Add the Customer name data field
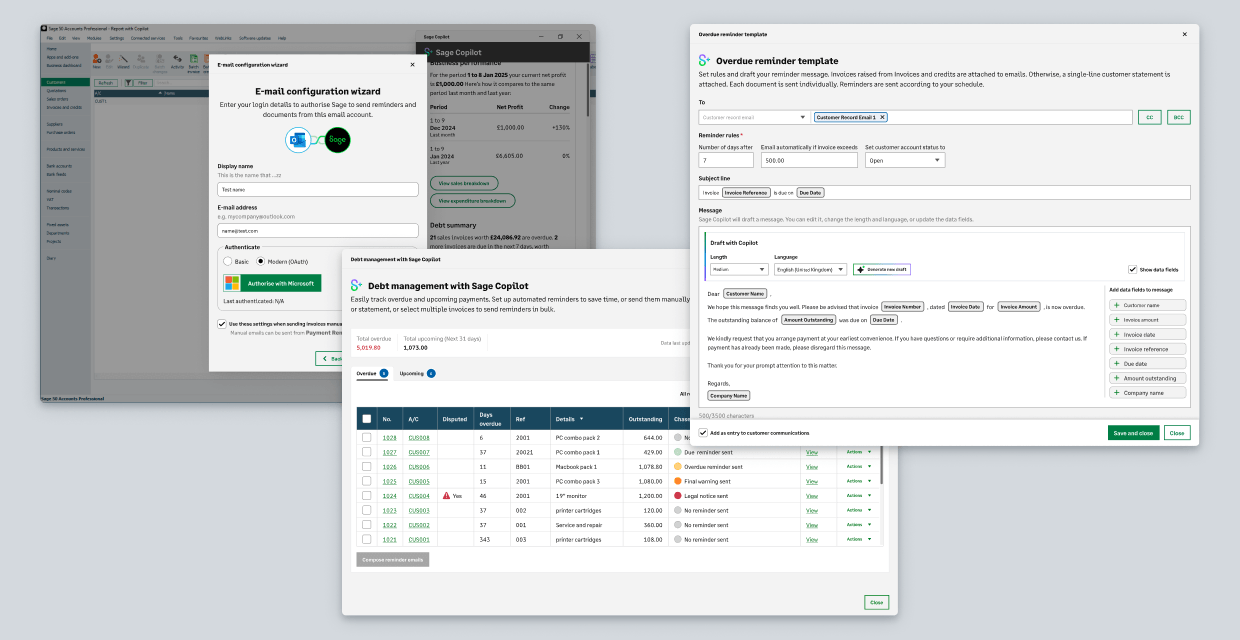The height and width of the screenshot is (640, 1240). [x=1148, y=305]
